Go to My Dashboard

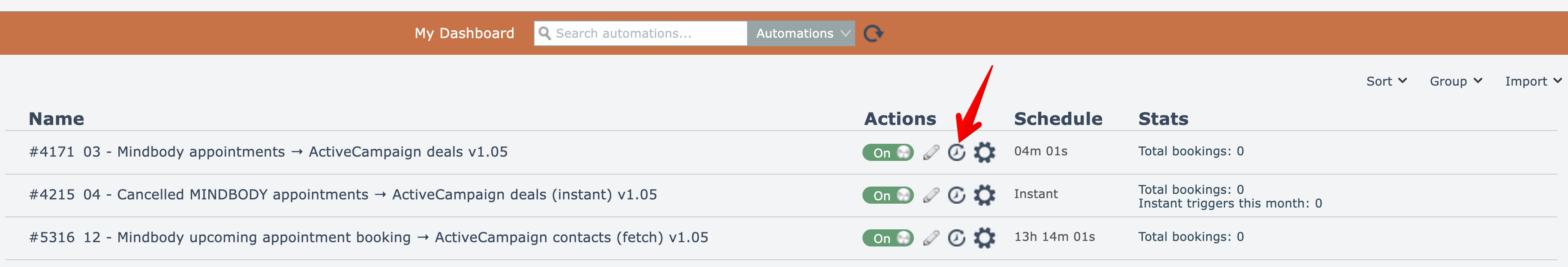(x=464, y=33)
